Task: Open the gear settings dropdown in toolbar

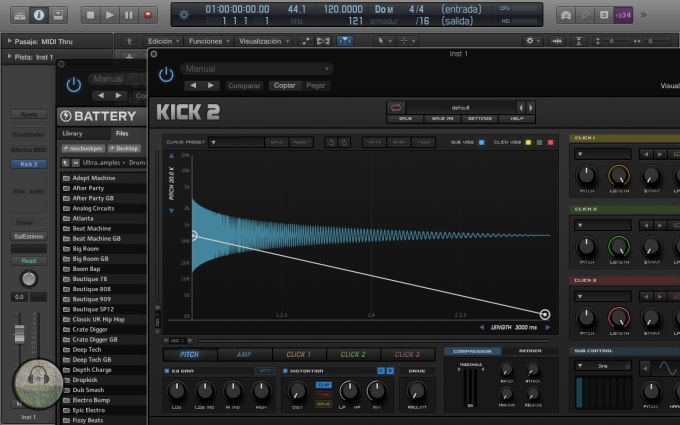Action: [533, 41]
